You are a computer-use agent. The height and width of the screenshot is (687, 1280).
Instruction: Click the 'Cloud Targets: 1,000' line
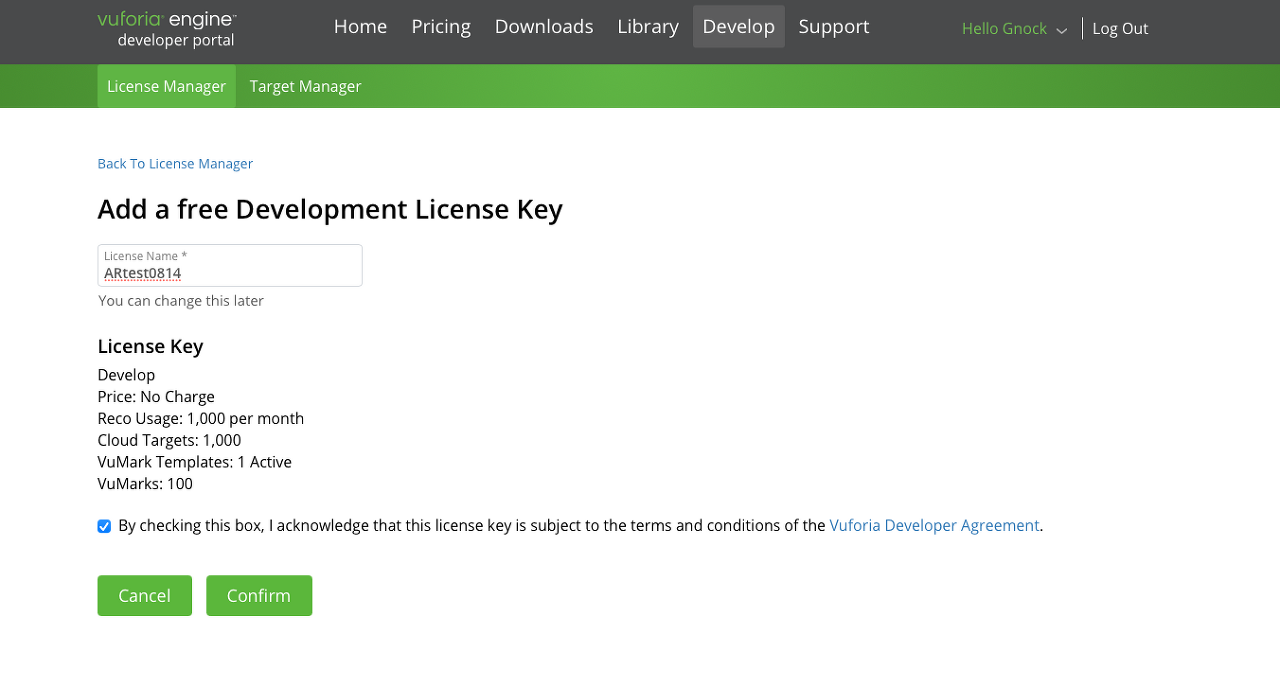tap(169, 440)
